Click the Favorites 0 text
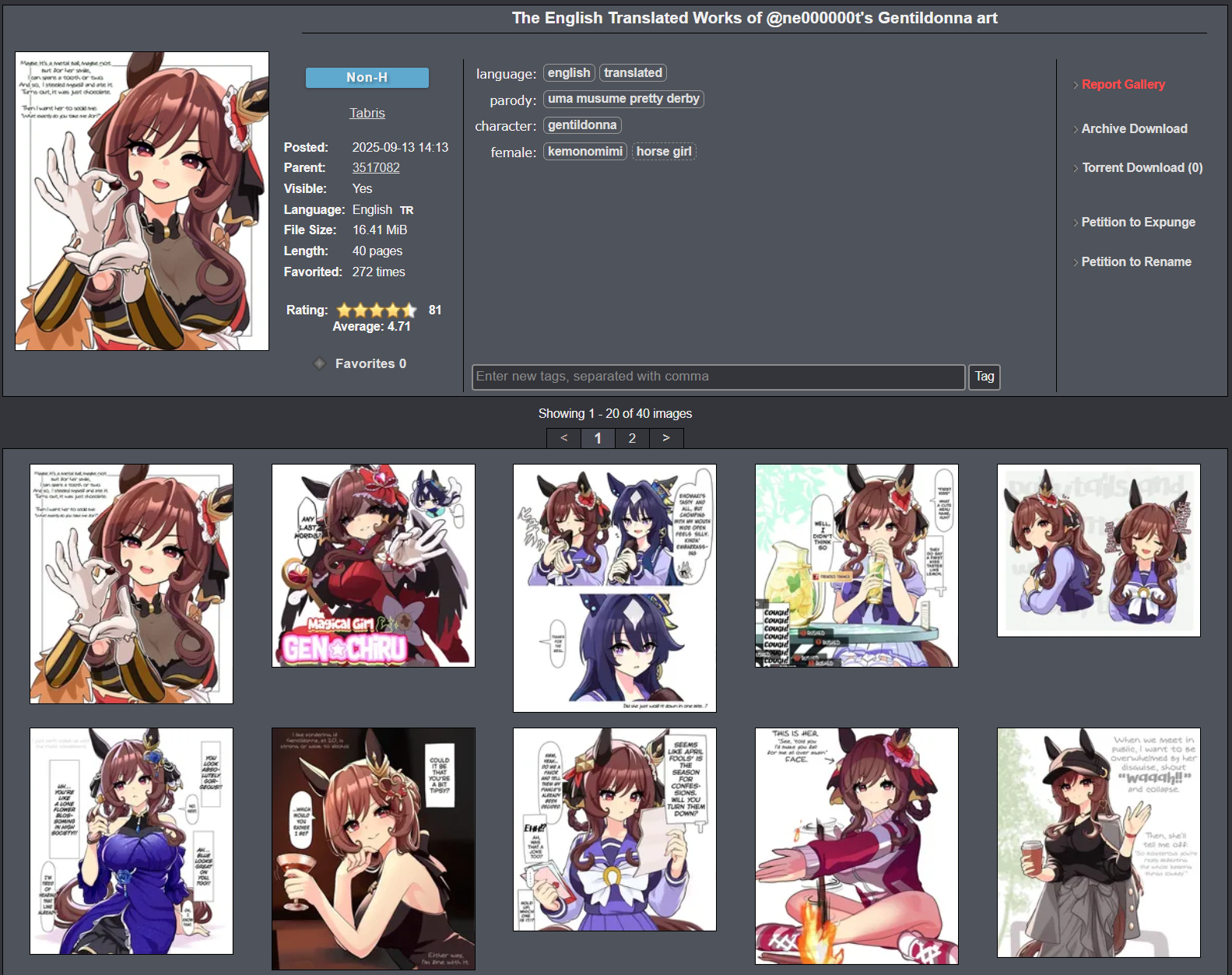The height and width of the screenshot is (975, 1232). pyautogui.click(x=370, y=363)
